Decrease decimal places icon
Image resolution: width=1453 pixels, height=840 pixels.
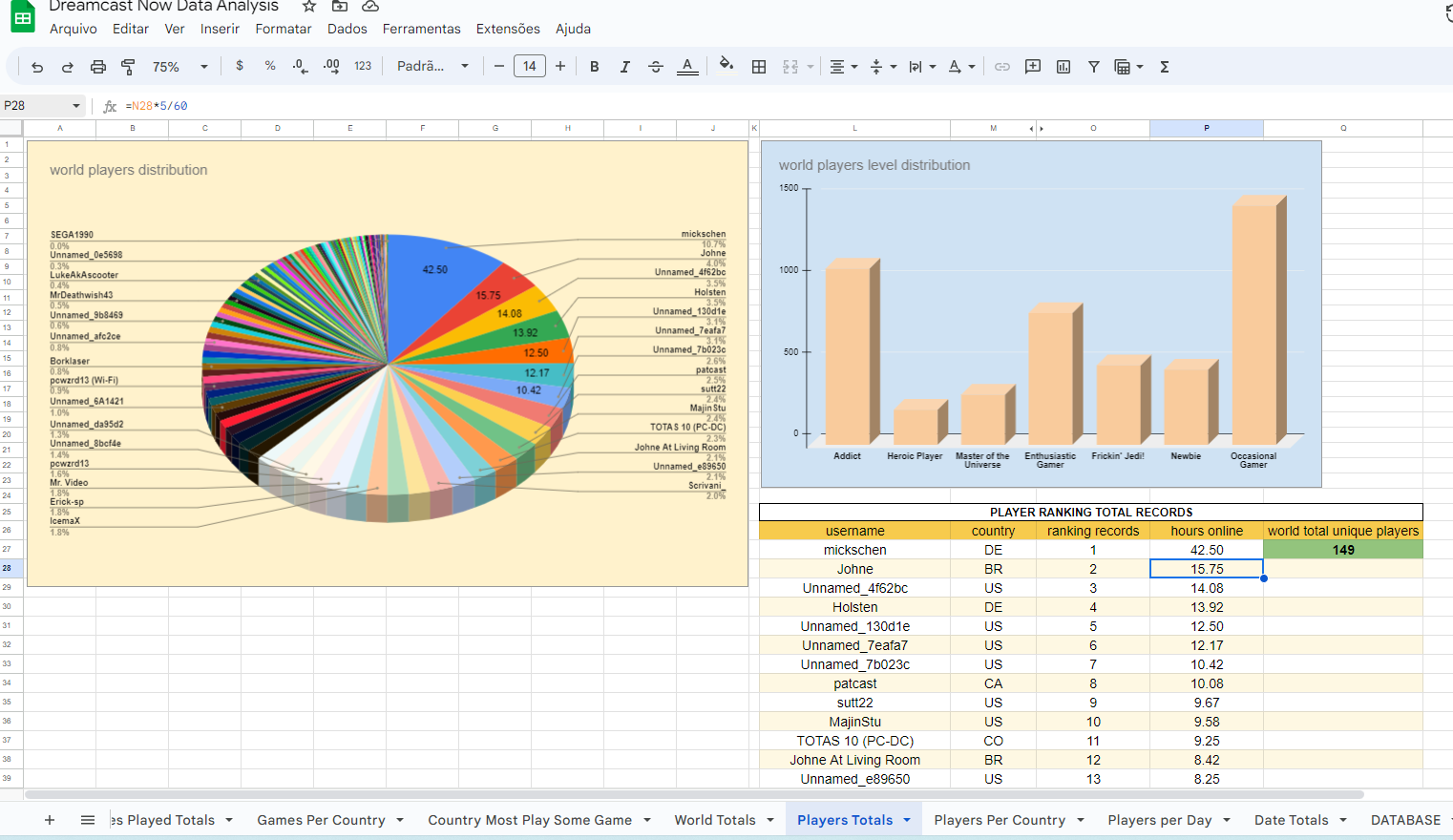pyautogui.click(x=301, y=66)
